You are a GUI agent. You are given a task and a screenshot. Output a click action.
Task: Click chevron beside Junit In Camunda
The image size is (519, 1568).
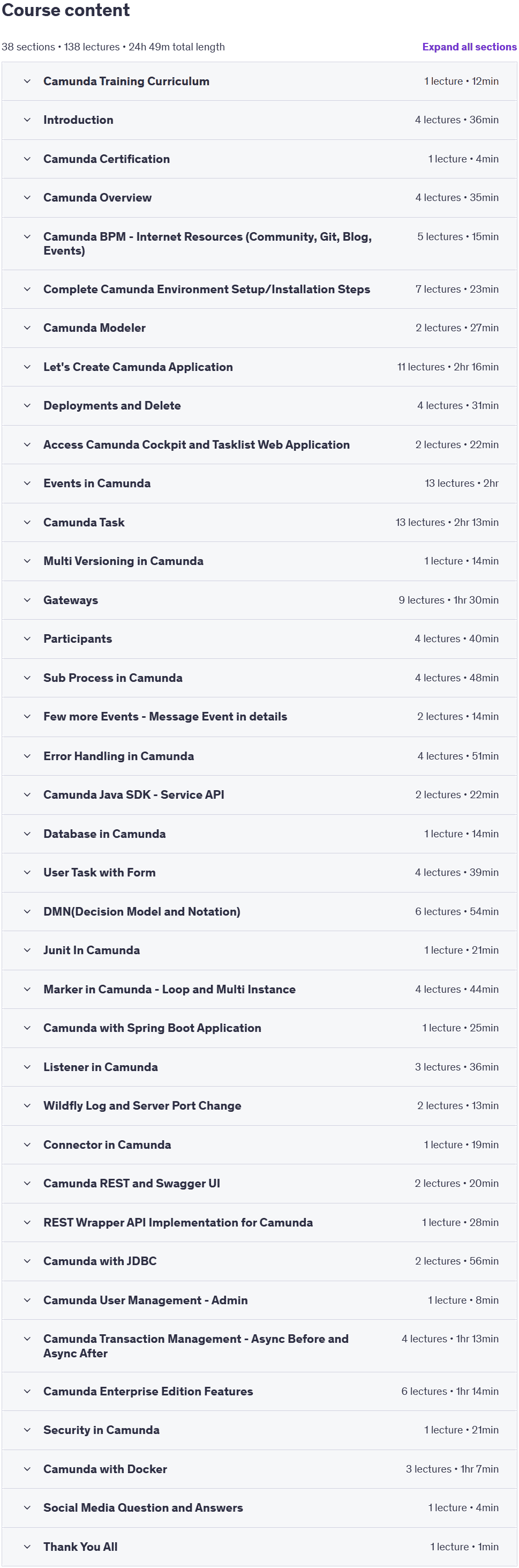point(27,950)
